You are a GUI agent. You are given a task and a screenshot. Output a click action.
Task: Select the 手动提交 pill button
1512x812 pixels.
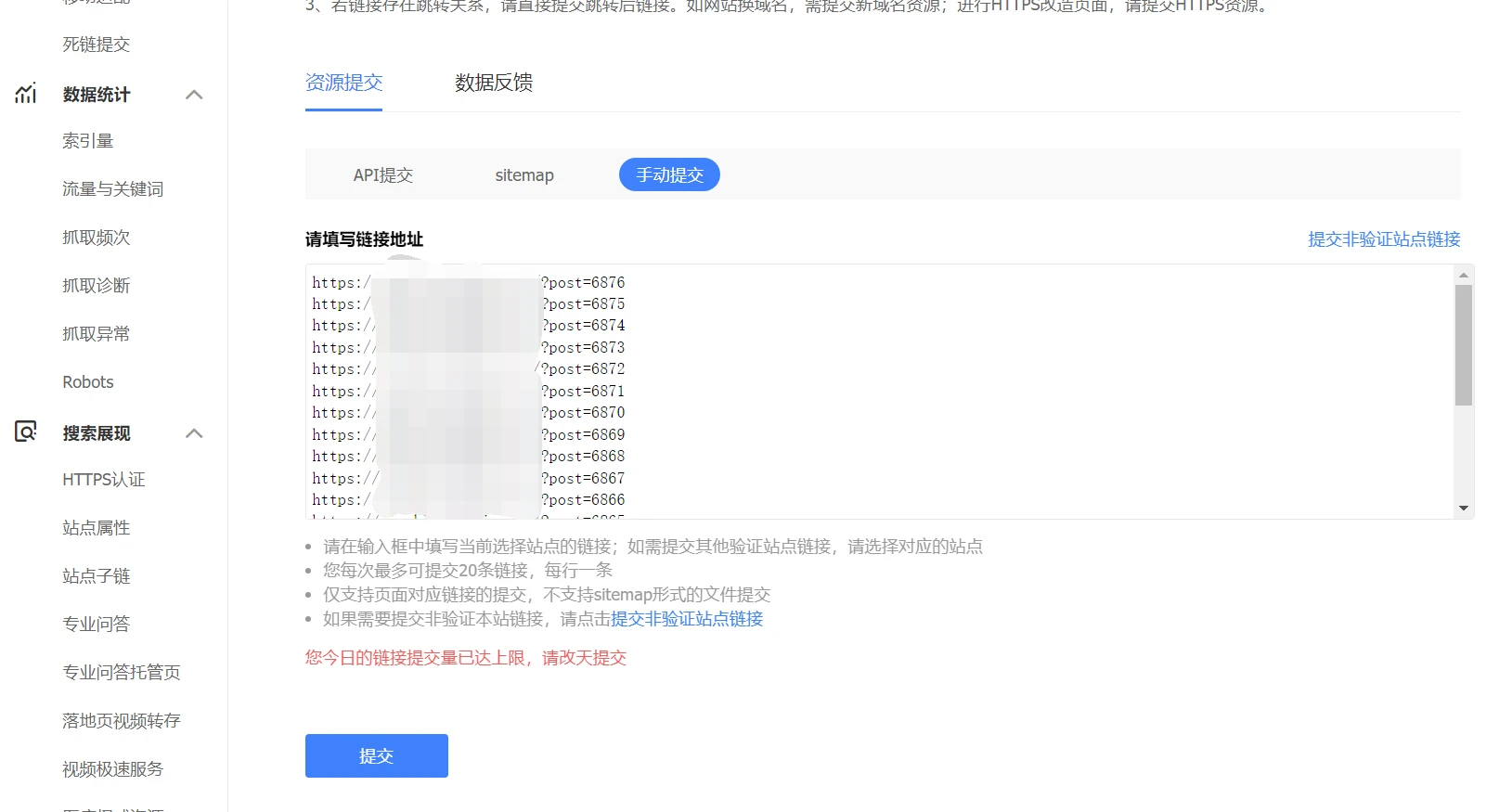click(669, 175)
